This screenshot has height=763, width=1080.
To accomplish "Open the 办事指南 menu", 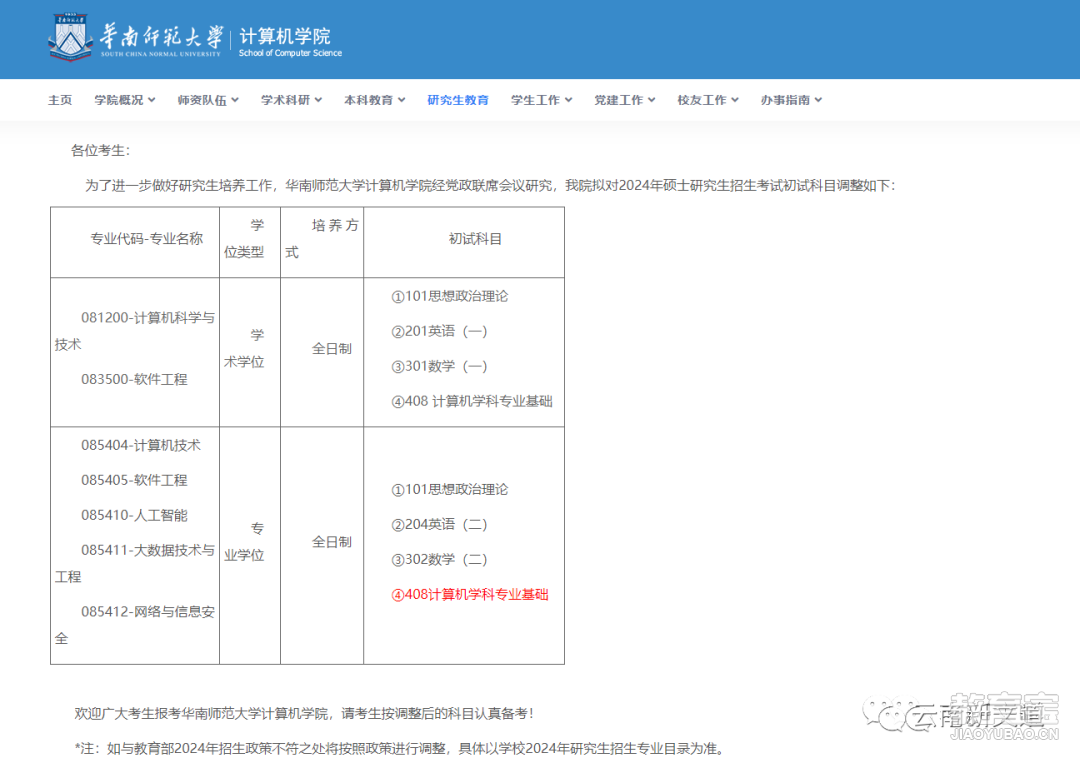I will (x=785, y=100).
